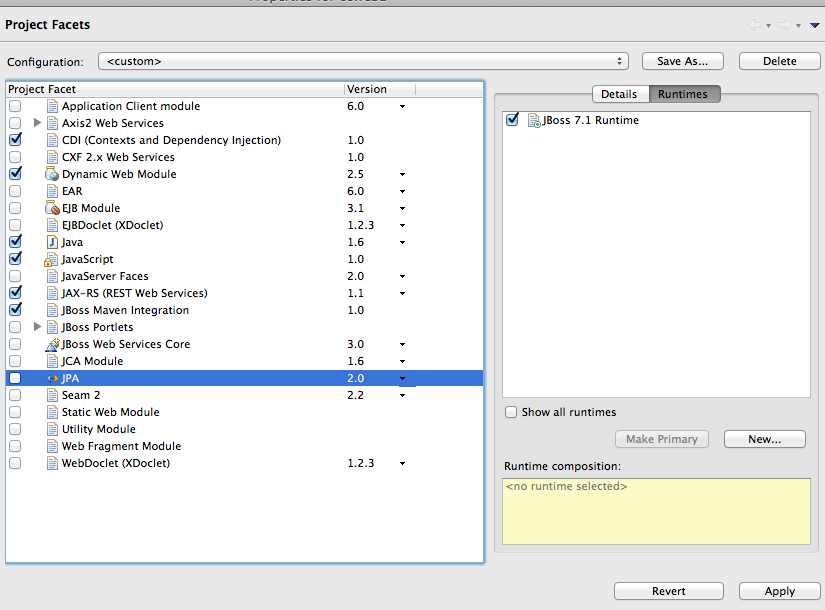The width and height of the screenshot is (825, 610).
Task: Open the JAX-RS version dropdown arrow
Action: coord(403,294)
